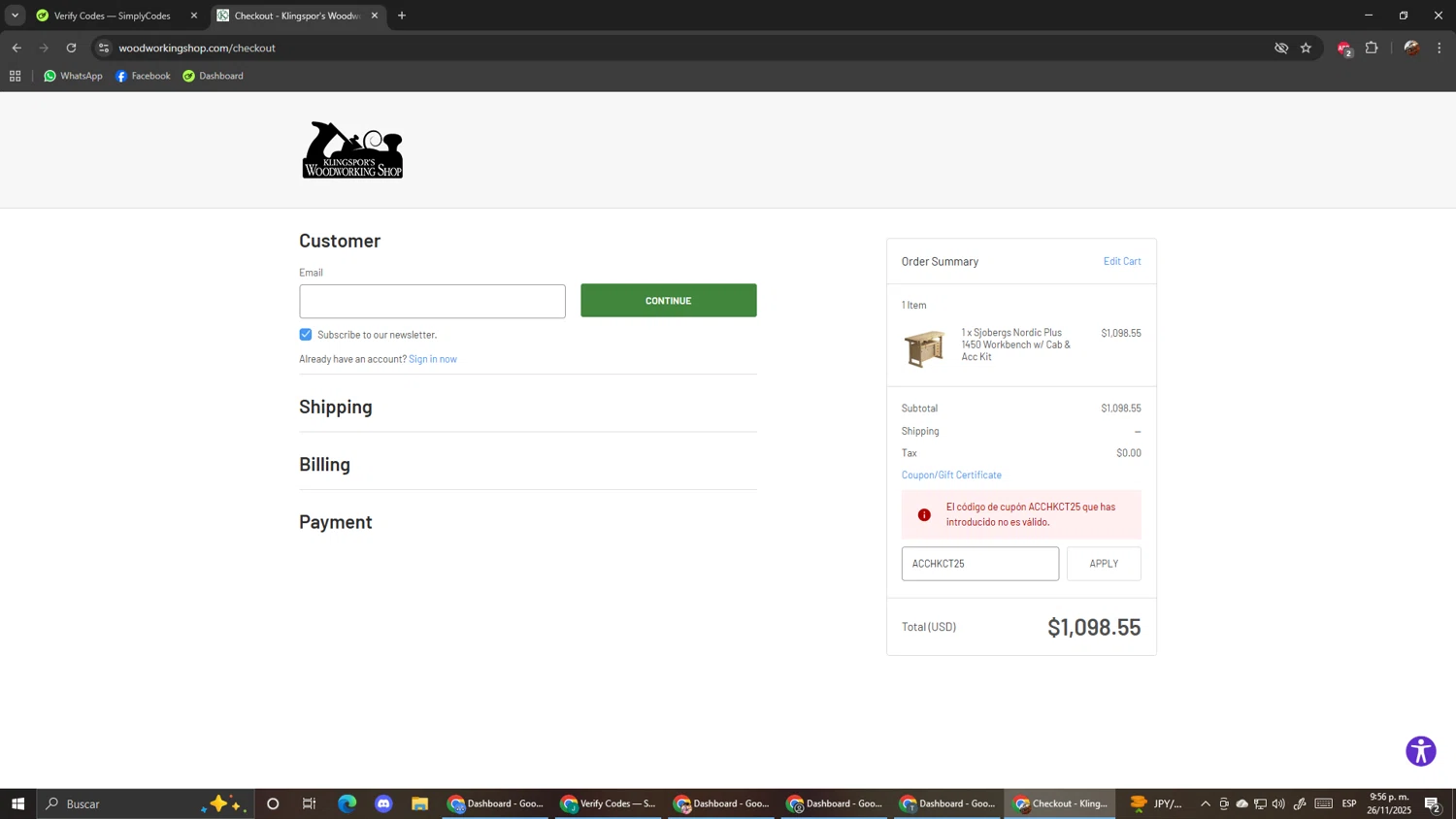Image resolution: width=1456 pixels, height=819 pixels.
Task: Click the third-party cookies blocked eye icon
Action: click(1281, 48)
